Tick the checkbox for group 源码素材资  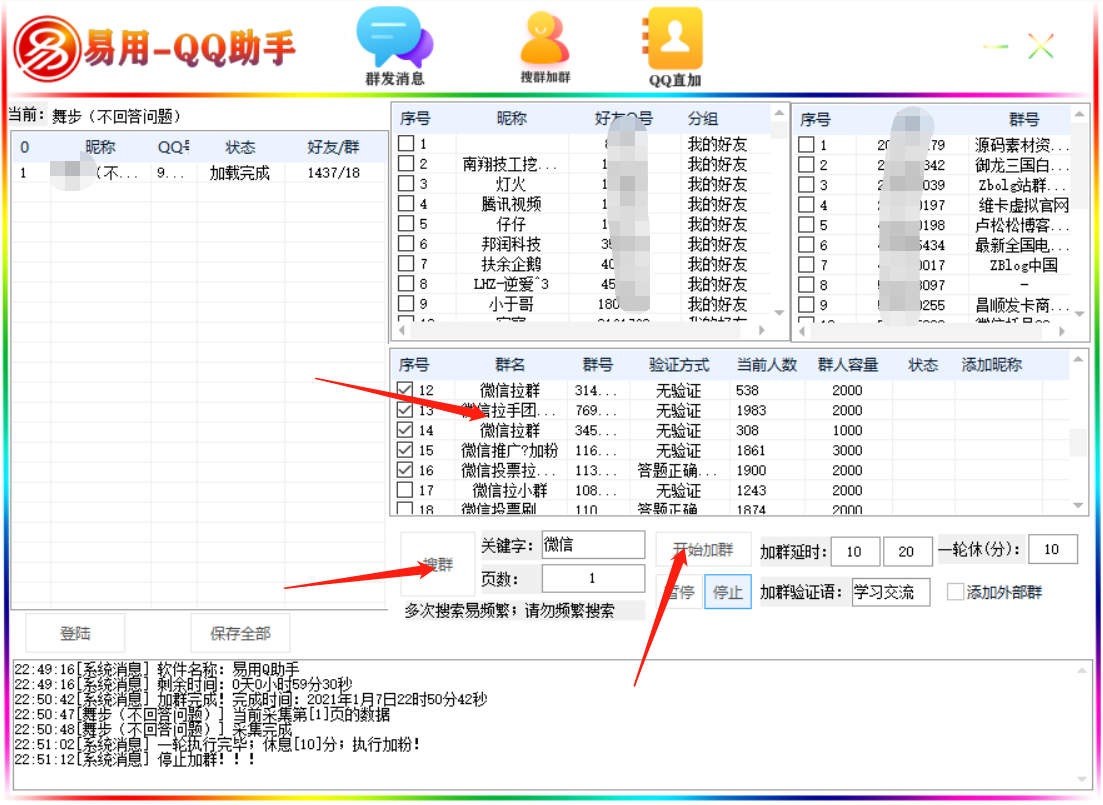click(x=806, y=144)
